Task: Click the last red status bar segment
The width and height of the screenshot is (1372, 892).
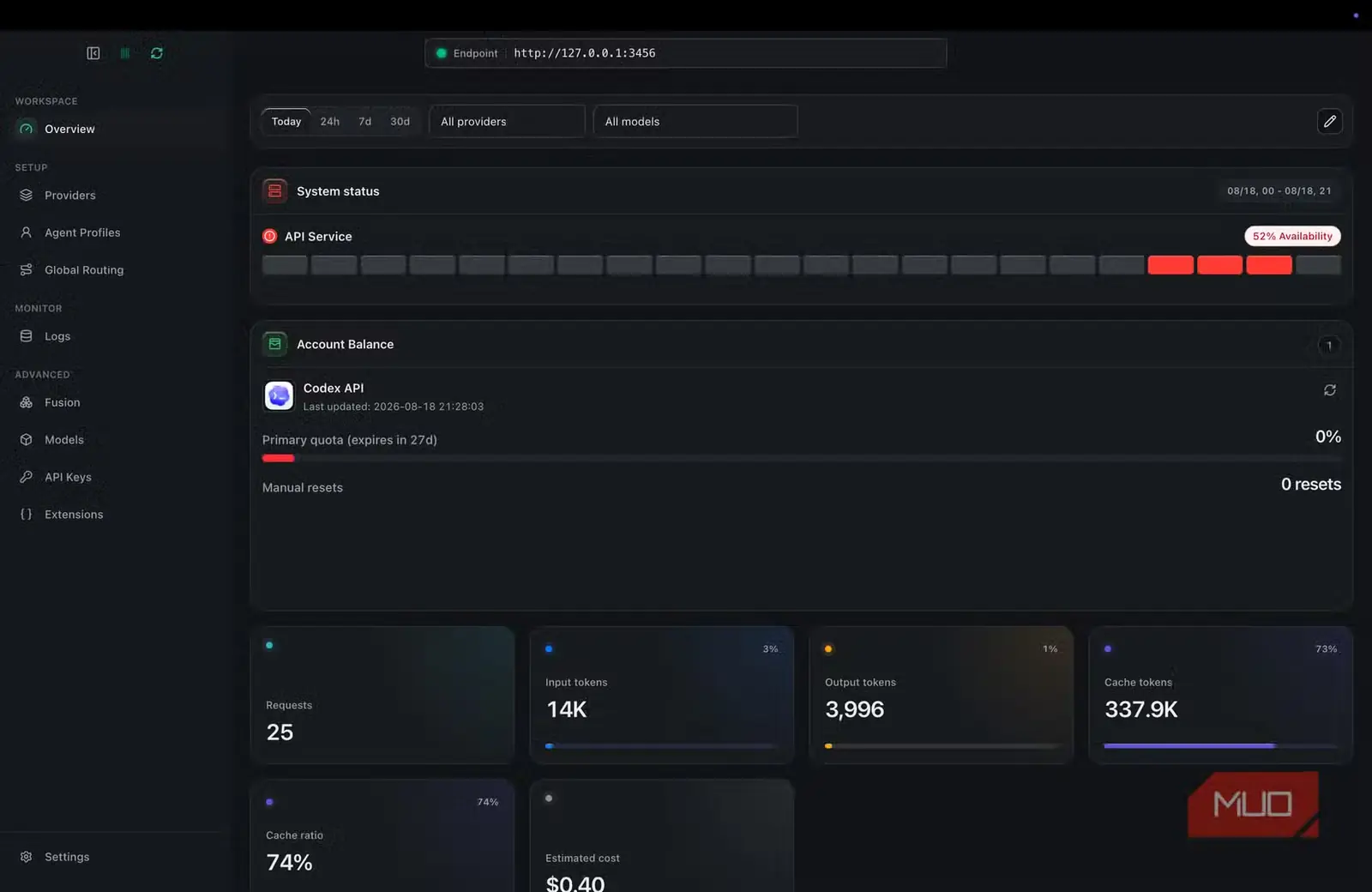Action: (1269, 265)
